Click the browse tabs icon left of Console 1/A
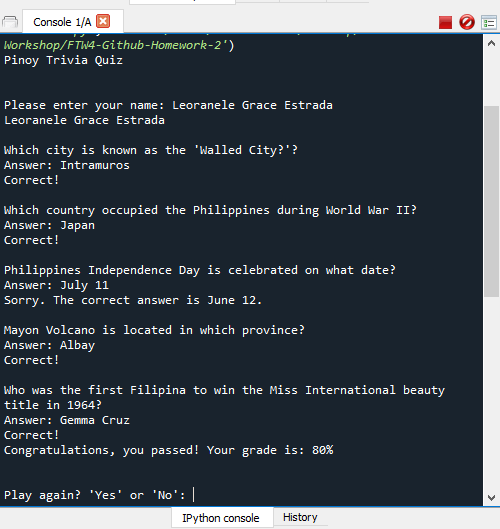Viewport: 500px width, 529px height. 10,22
